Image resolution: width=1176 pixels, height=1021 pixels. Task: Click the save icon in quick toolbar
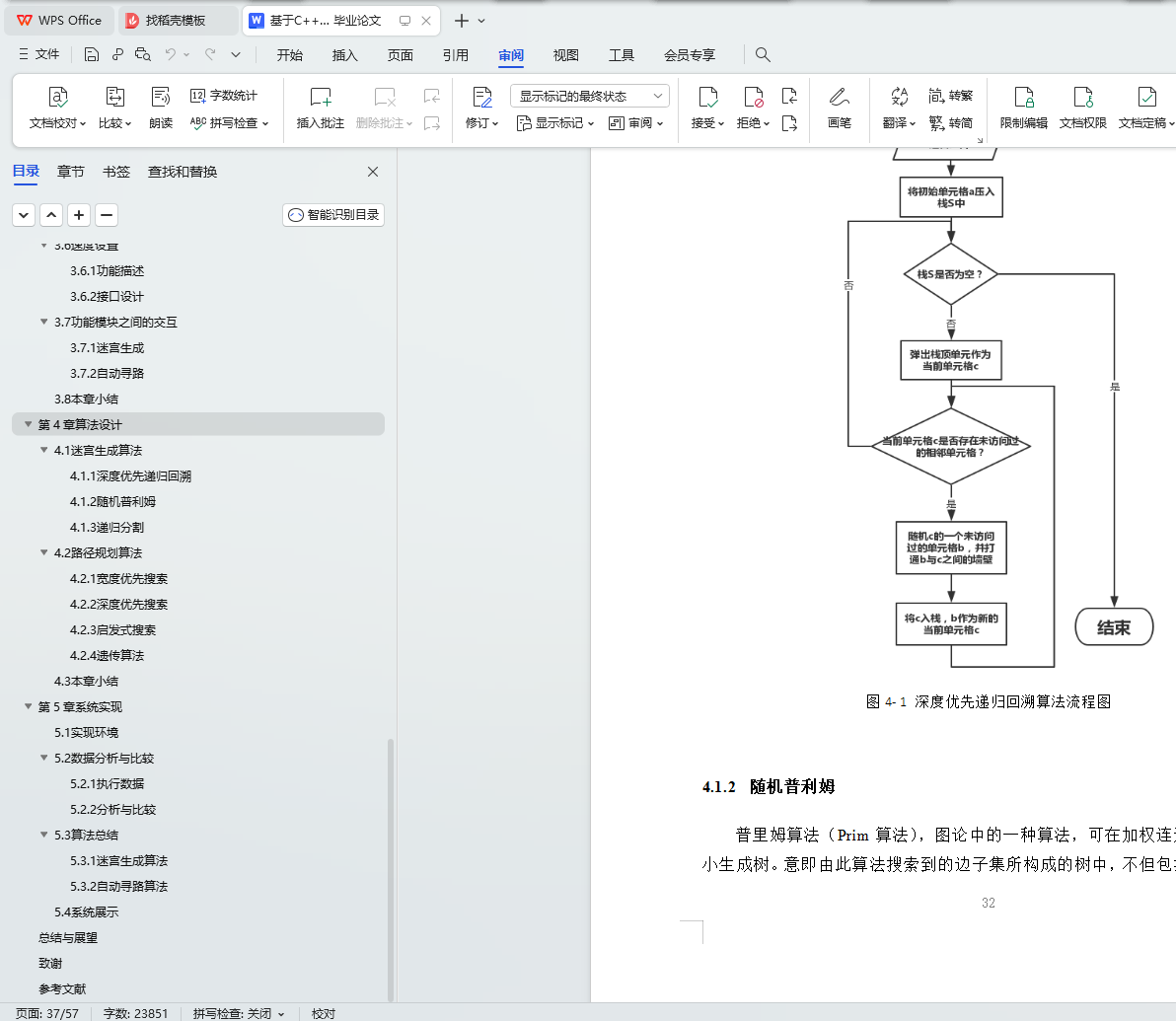(x=92, y=55)
